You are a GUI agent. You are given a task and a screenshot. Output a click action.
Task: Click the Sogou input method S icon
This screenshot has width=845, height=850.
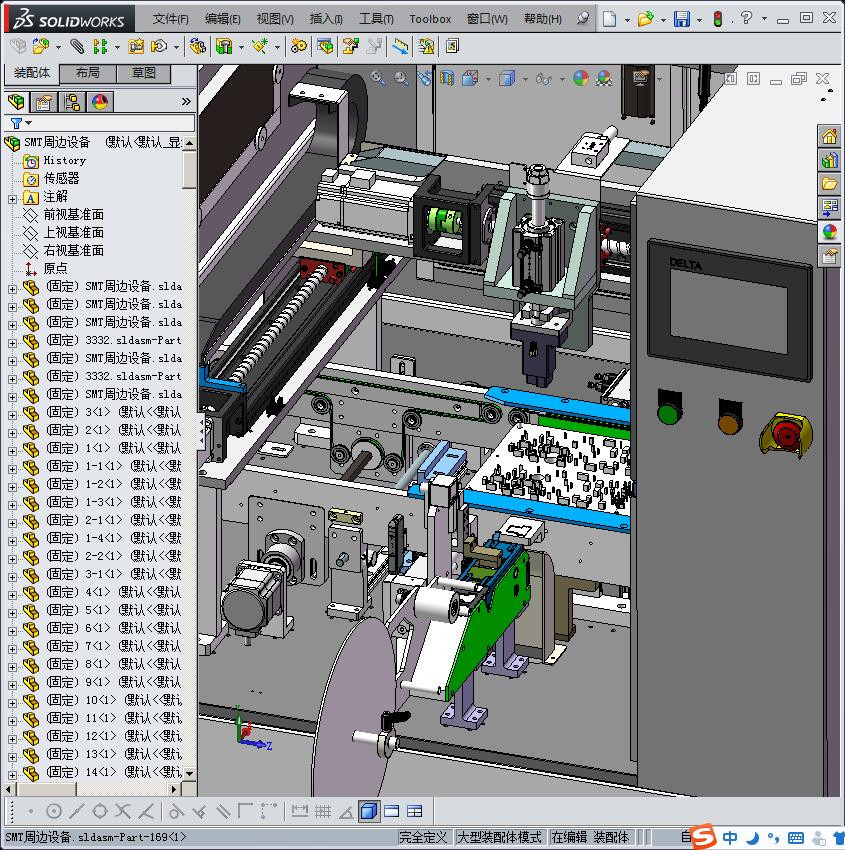coord(704,837)
